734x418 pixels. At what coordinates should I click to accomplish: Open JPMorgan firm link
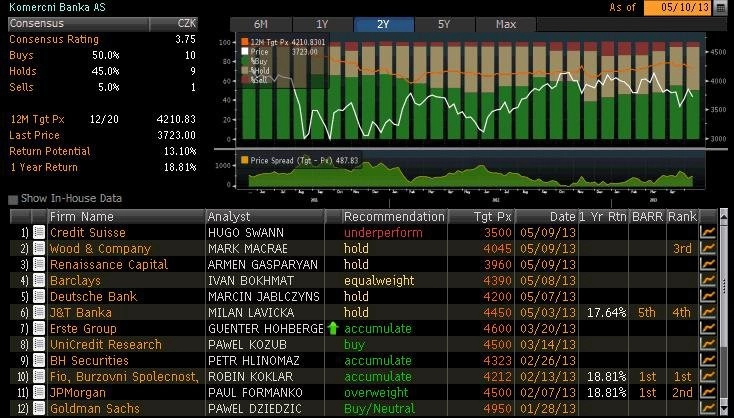(x=78, y=392)
